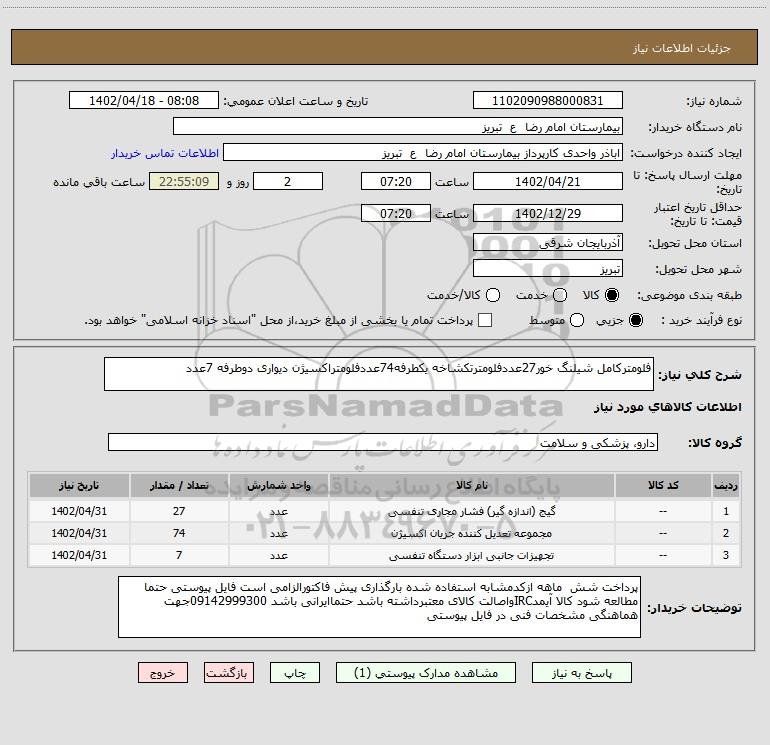
Task: Click the countdown timer 22:55:09
Action: pyautogui.click(x=184, y=181)
